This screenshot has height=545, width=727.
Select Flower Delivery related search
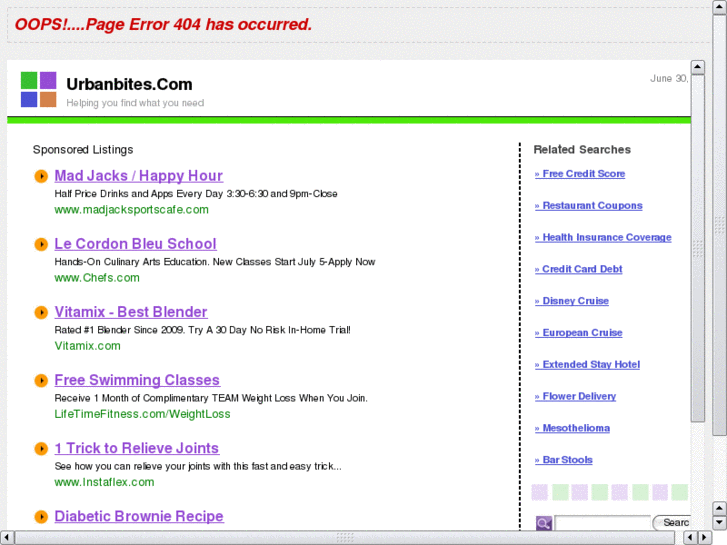pyautogui.click(x=575, y=397)
